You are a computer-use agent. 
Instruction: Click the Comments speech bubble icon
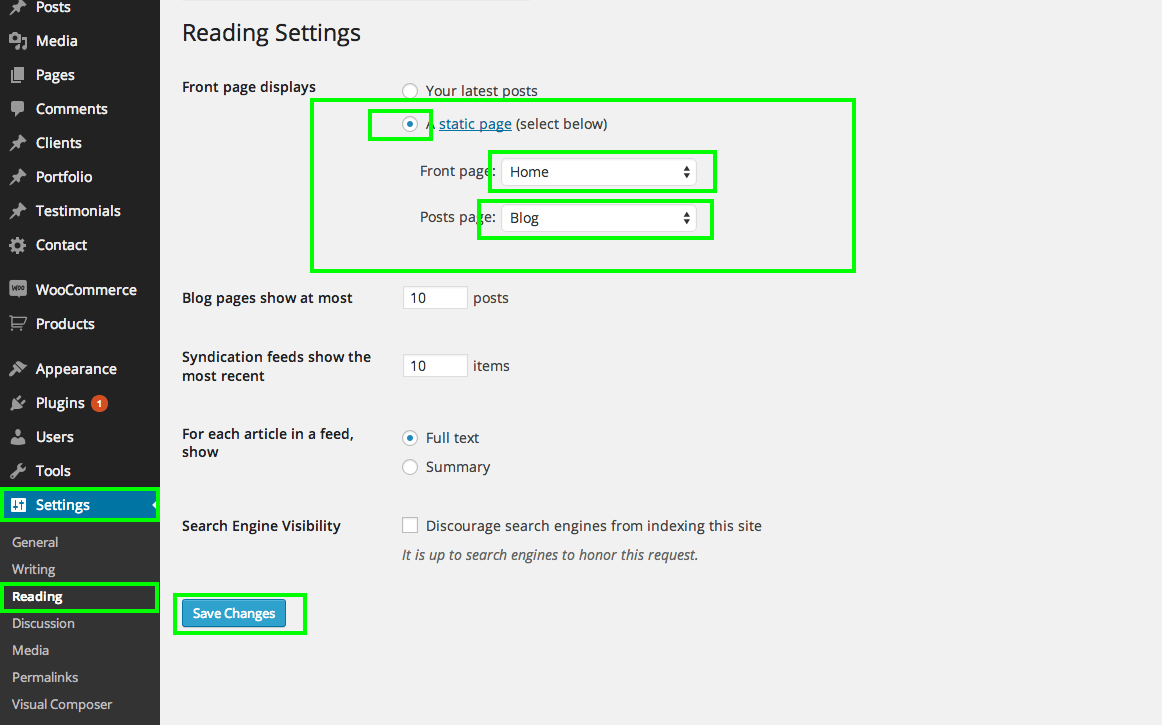click(18, 109)
